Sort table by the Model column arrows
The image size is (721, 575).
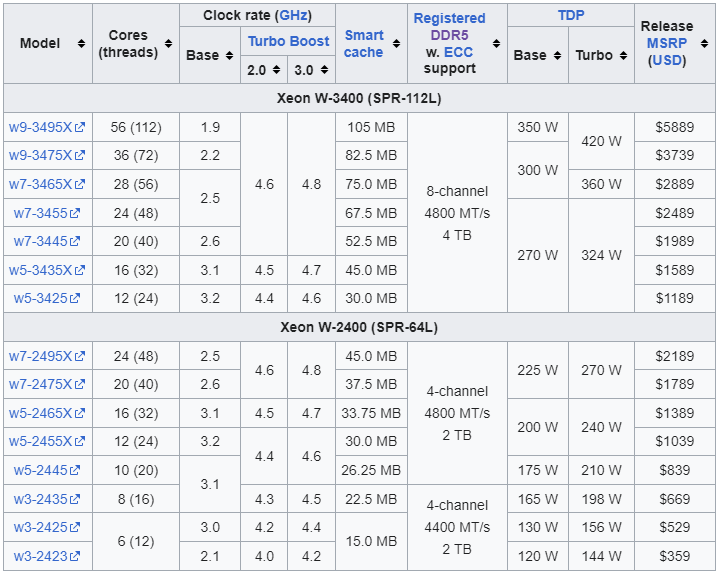[x=81, y=44]
